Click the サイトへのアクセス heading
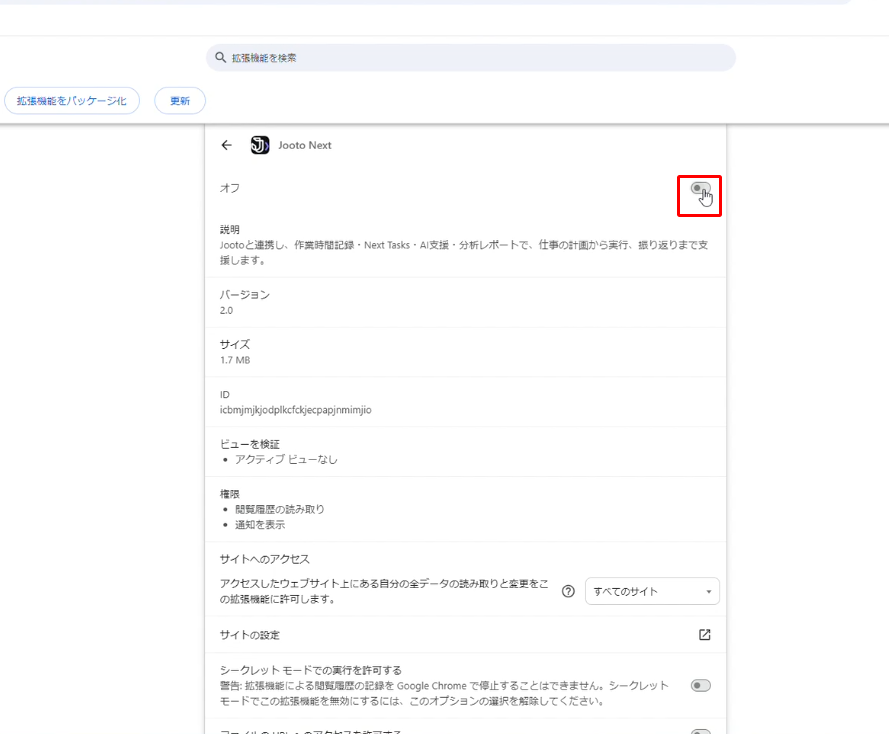 pyautogui.click(x=265, y=559)
